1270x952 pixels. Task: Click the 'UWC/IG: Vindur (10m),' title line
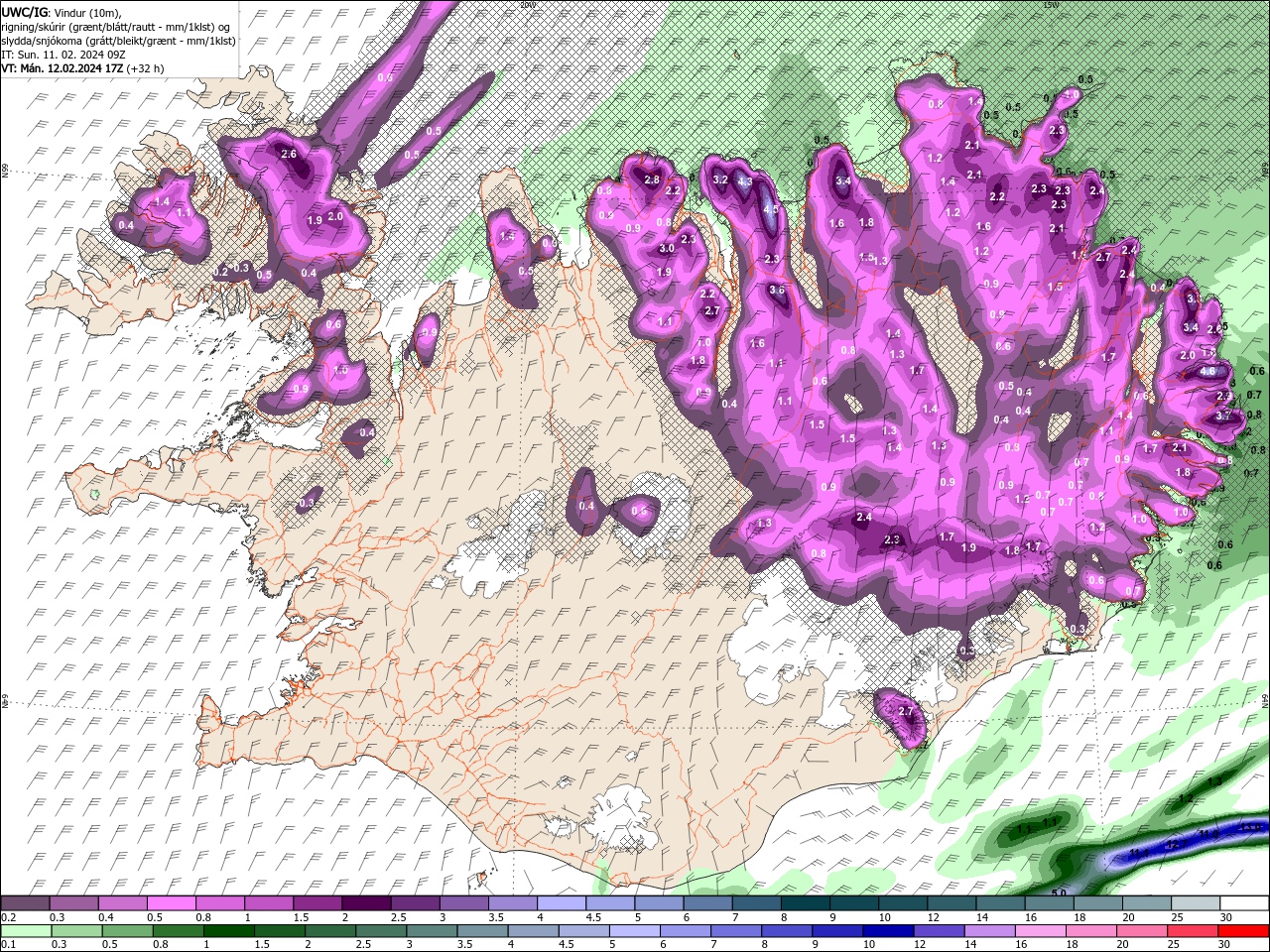point(62,12)
